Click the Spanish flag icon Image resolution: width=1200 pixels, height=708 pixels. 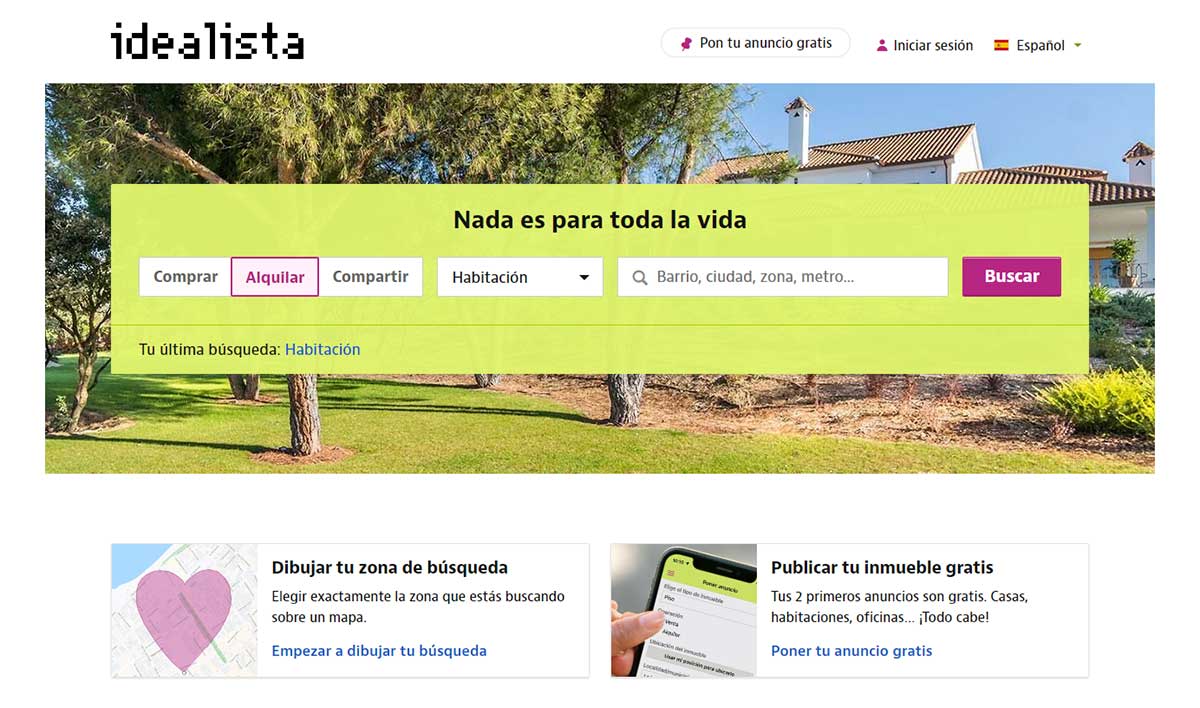(x=1001, y=45)
